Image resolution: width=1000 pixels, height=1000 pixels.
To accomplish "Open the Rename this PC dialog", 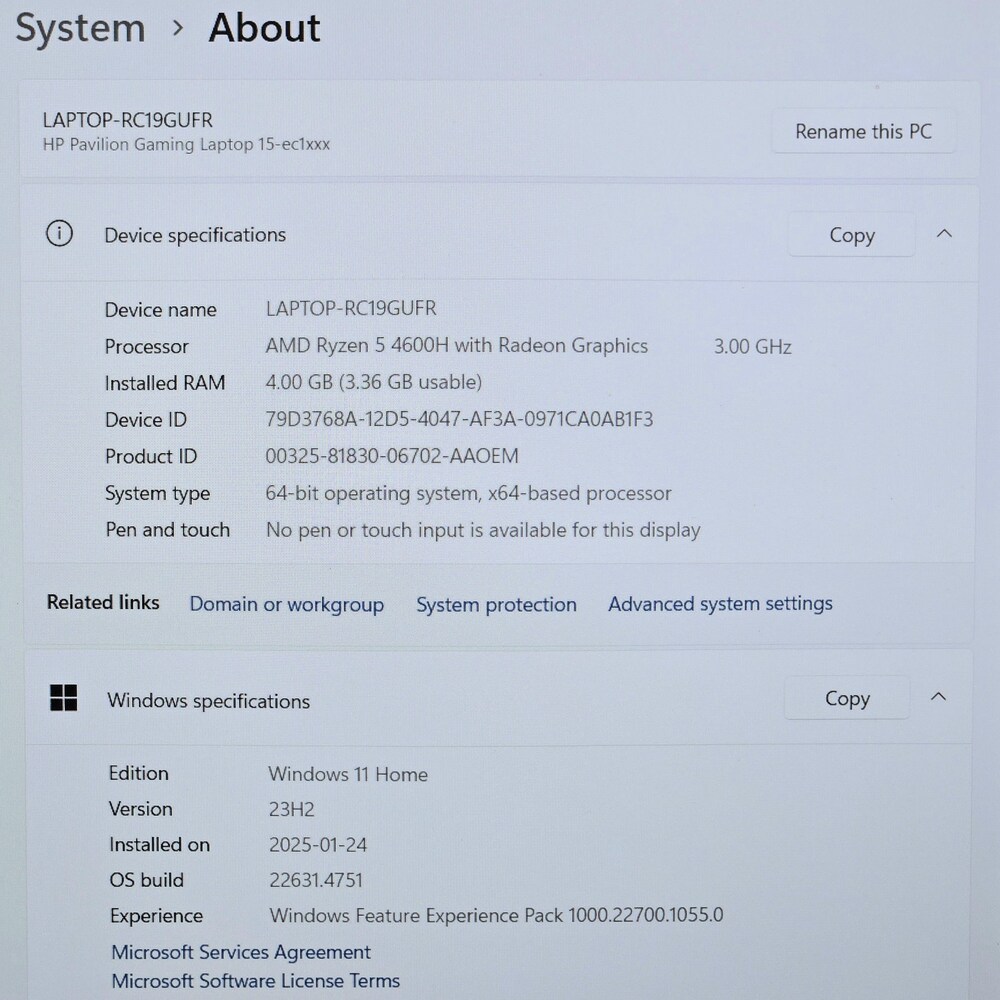I will (863, 131).
